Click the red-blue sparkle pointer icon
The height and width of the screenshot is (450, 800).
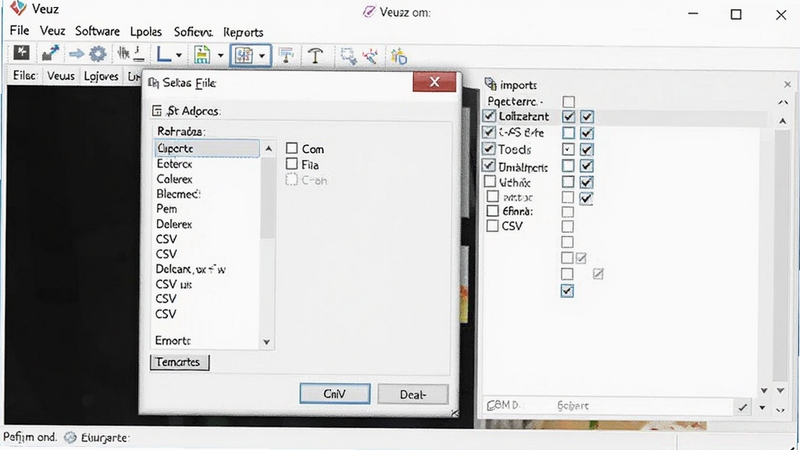(370, 56)
